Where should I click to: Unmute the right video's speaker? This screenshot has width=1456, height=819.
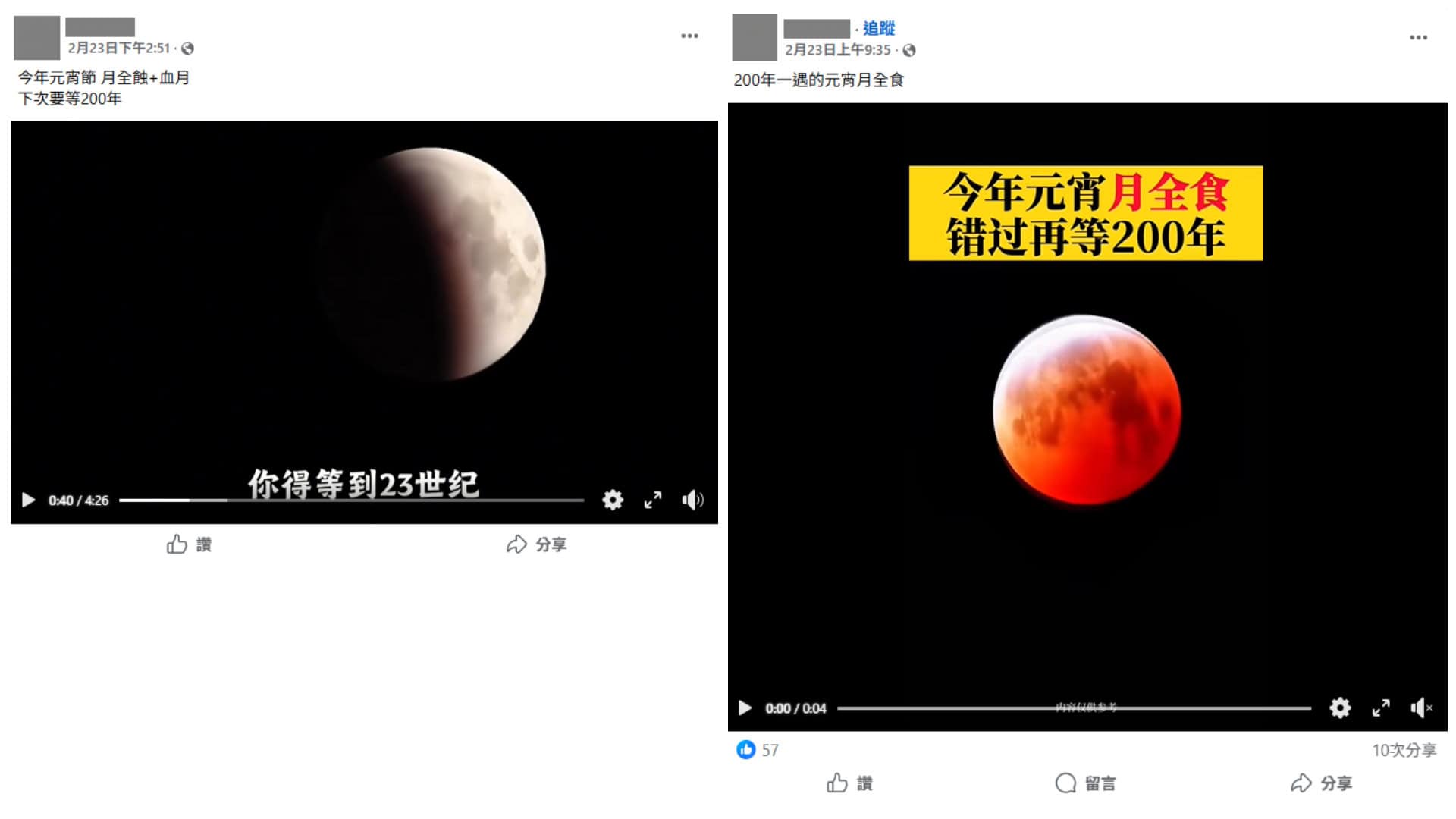coord(1421,708)
